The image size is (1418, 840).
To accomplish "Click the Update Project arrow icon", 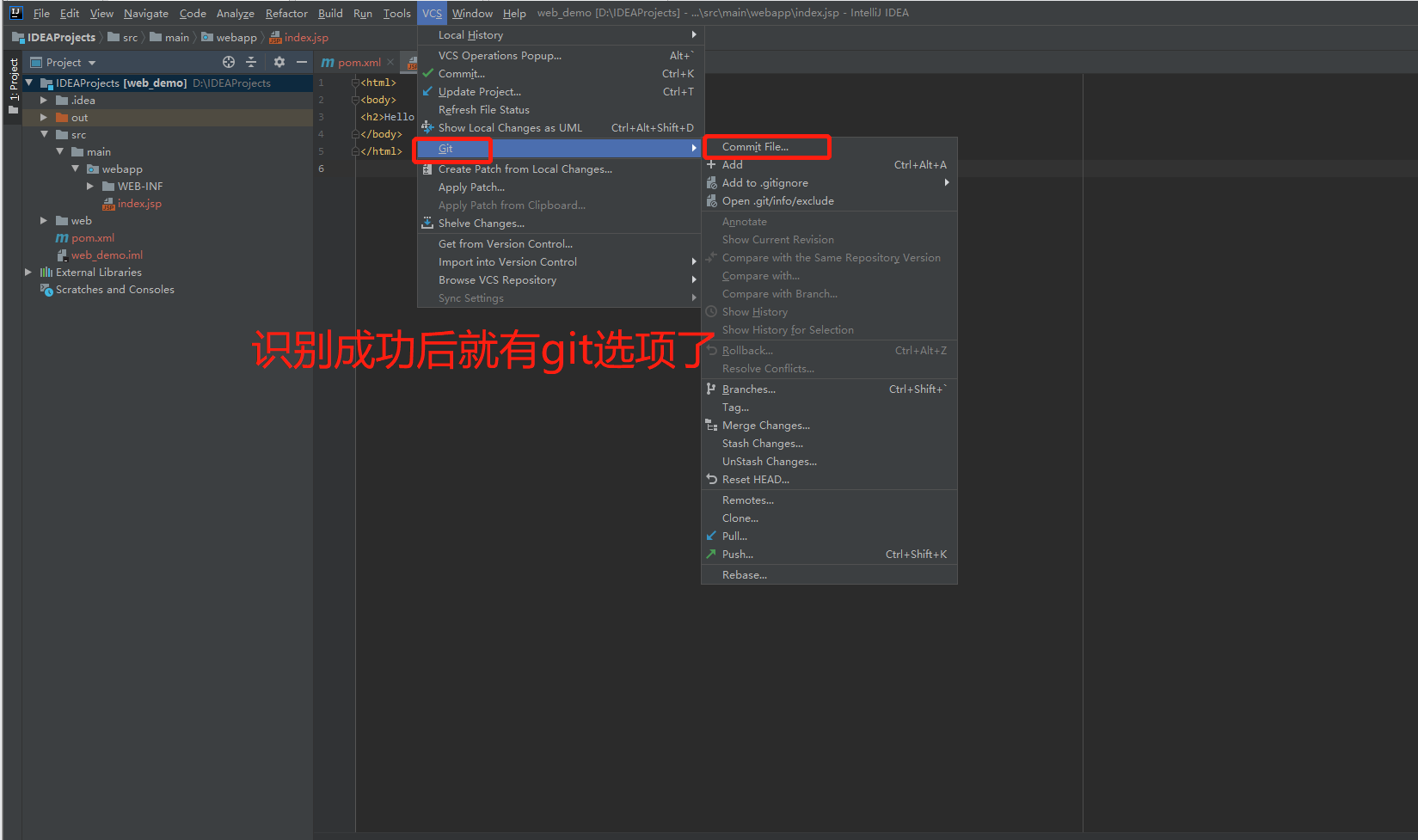I will (427, 92).
